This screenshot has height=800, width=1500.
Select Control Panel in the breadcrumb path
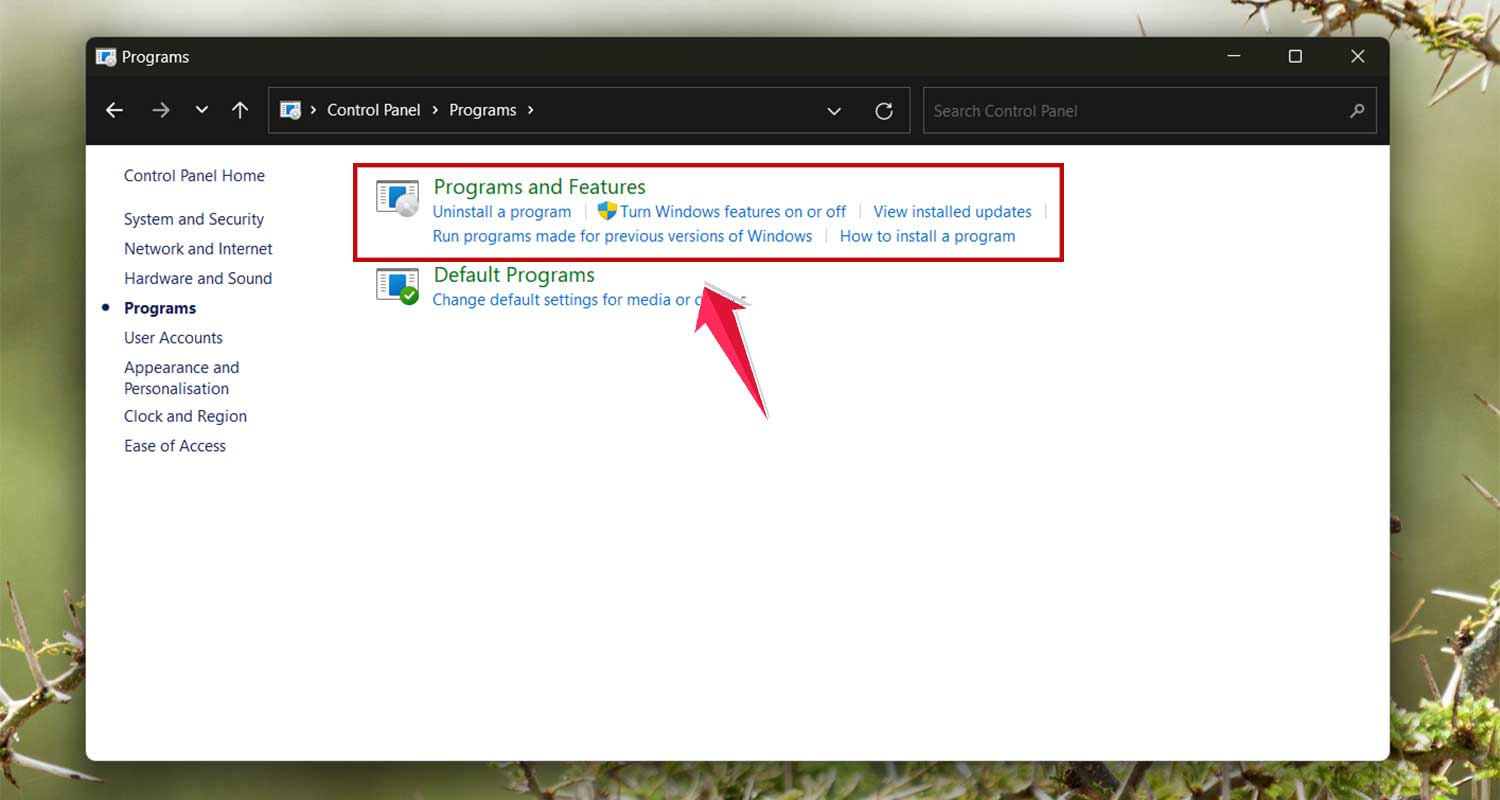[374, 110]
